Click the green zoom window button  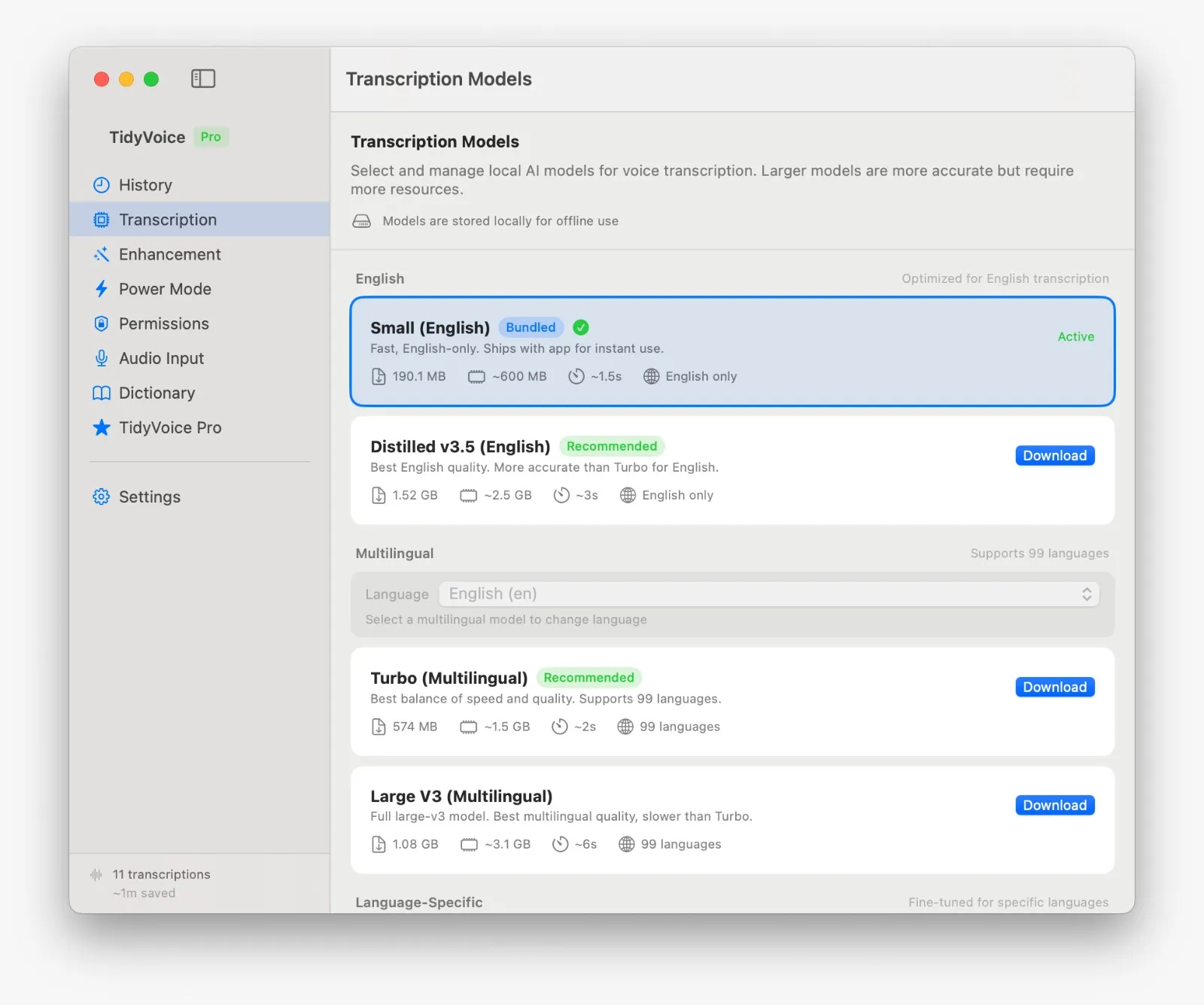click(151, 79)
